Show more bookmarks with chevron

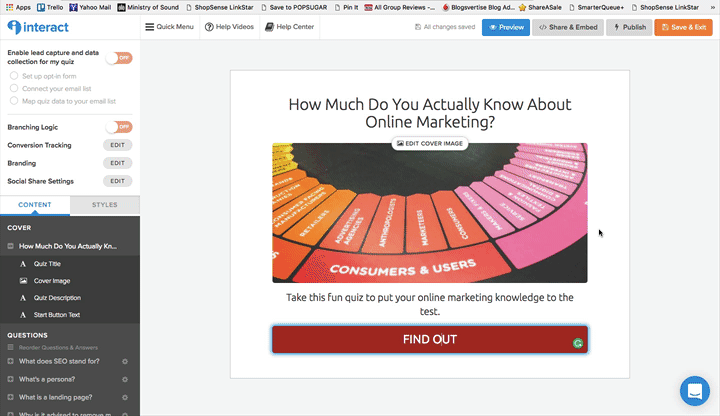pos(713,7)
